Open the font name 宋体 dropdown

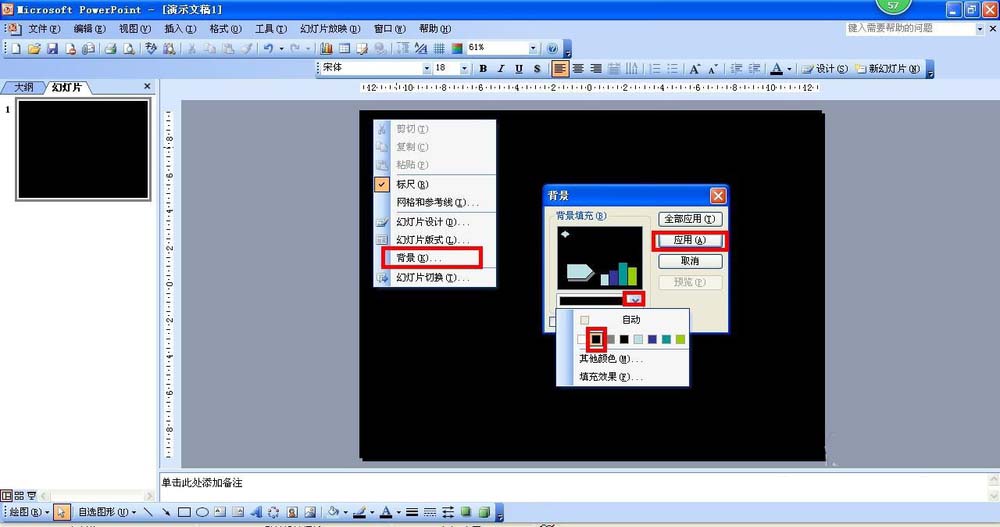427,68
